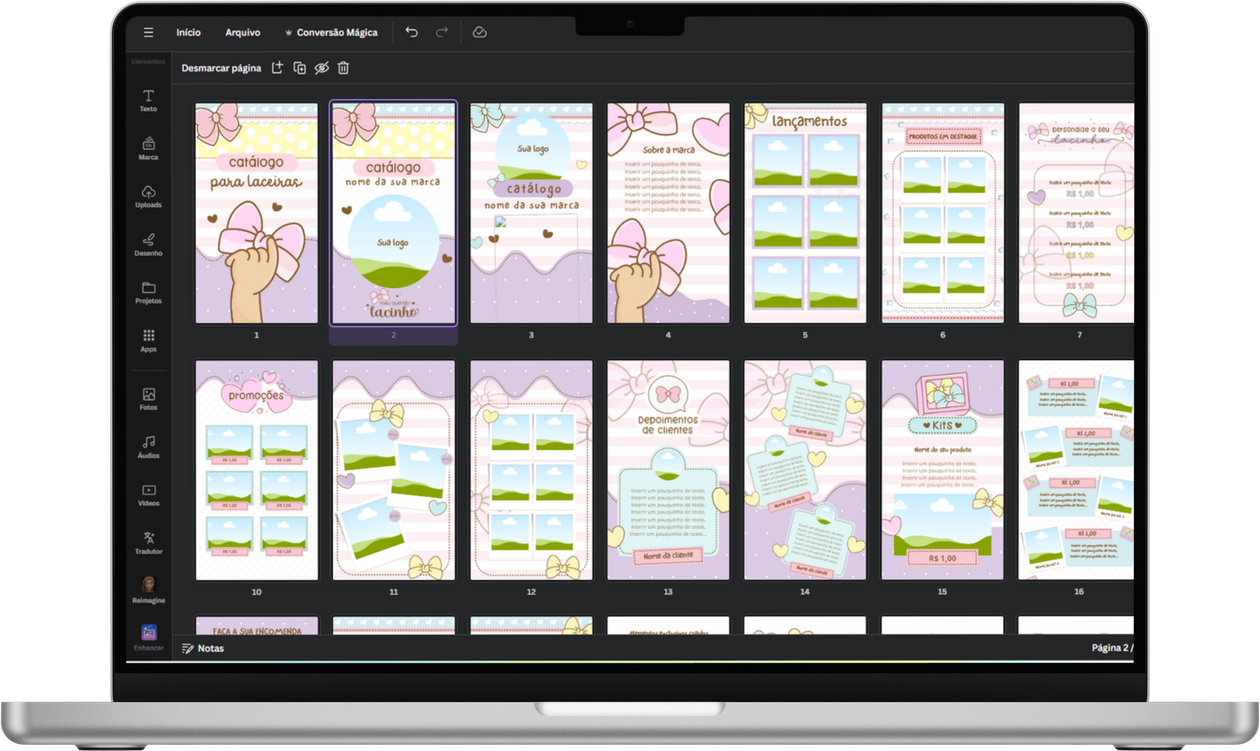Click Desmarcar página to deselect
The image size is (1260, 751).
click(221, 68)
